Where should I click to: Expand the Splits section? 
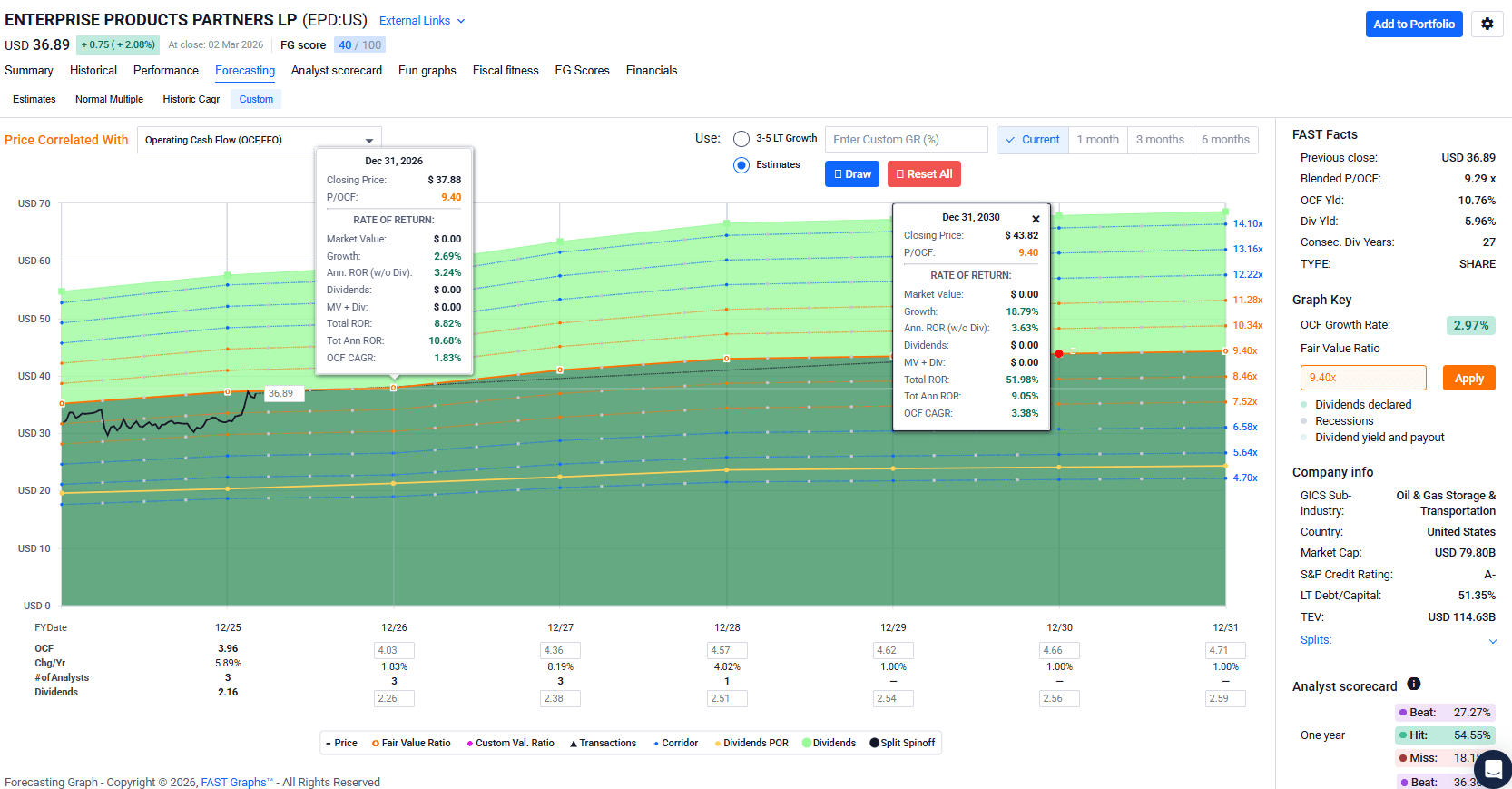[1398, 640]
